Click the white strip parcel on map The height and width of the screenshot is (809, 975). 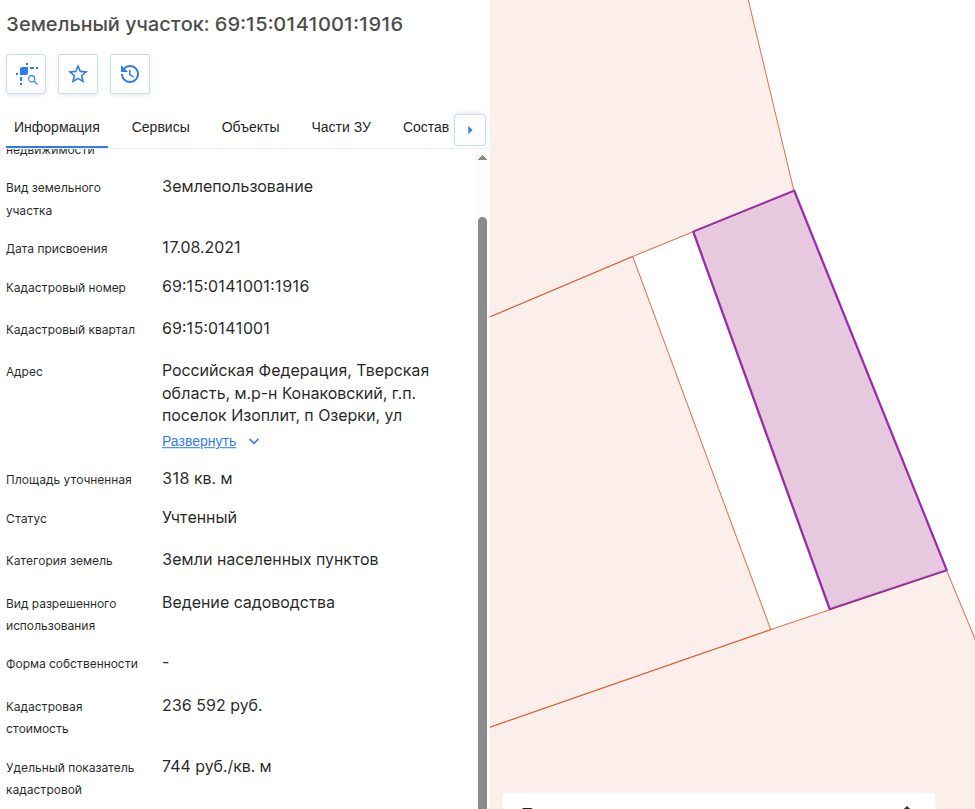pos(731,429)
